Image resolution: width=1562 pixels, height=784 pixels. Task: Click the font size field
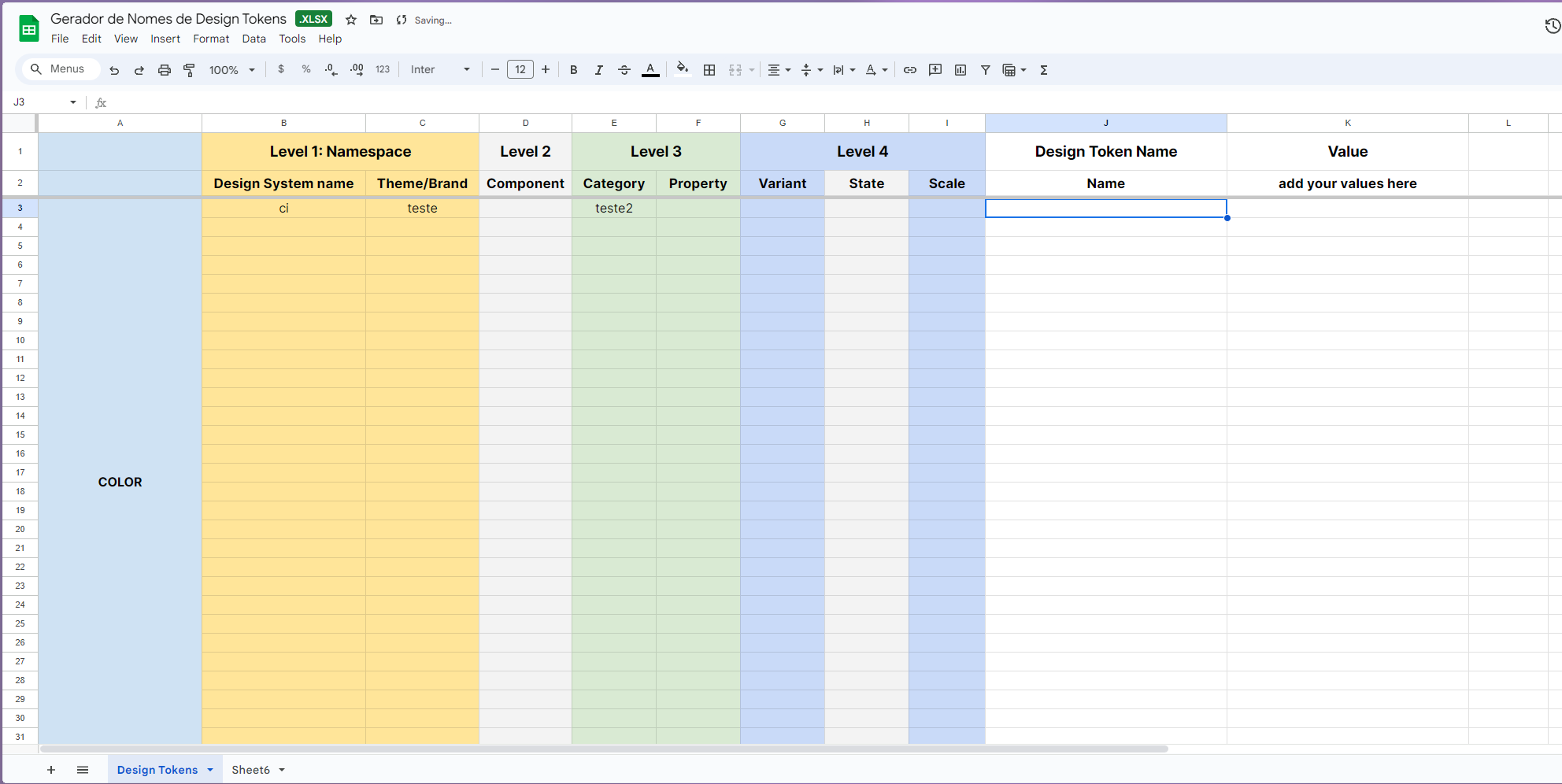[520, 69]
